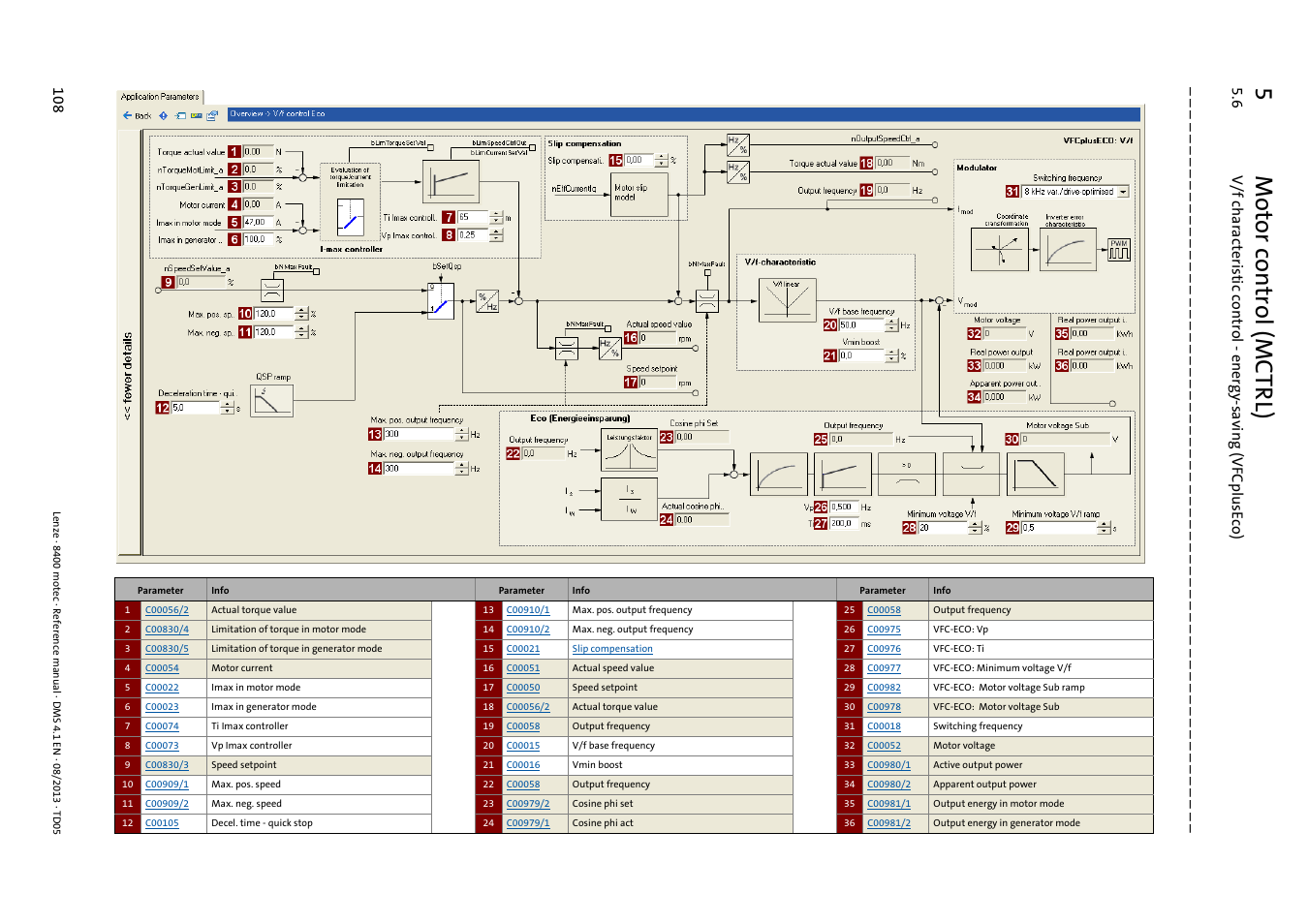The width and height of the screenshot is (1308, 924).
Task: Click 'VFCplusECO: V/f' title label
Action: [1098, 140]
